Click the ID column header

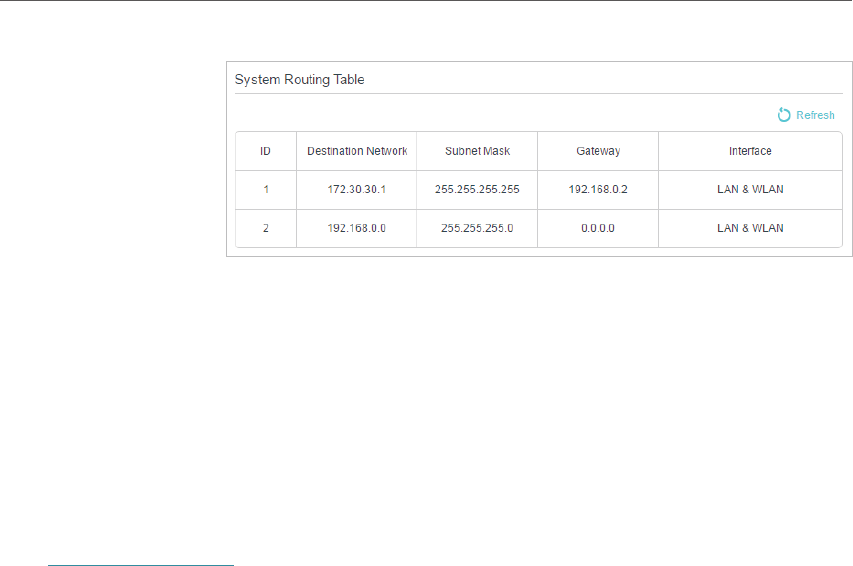[265, 151]
